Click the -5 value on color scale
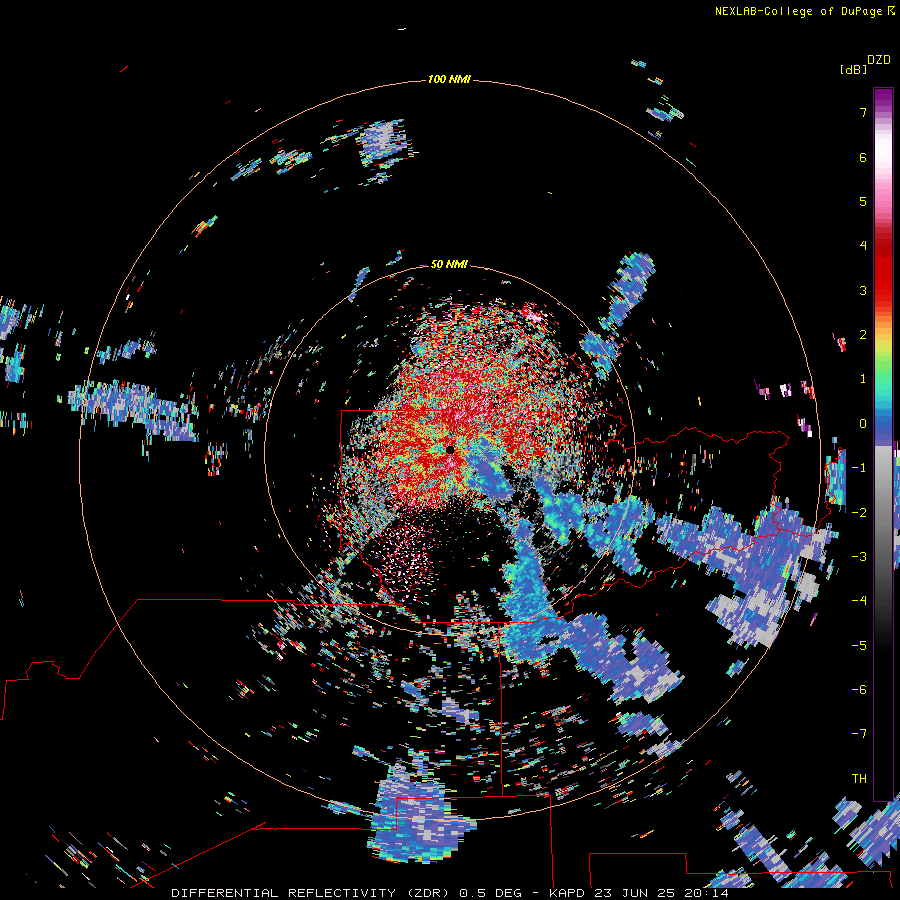The image size is (900, 900). pos(859,645)
